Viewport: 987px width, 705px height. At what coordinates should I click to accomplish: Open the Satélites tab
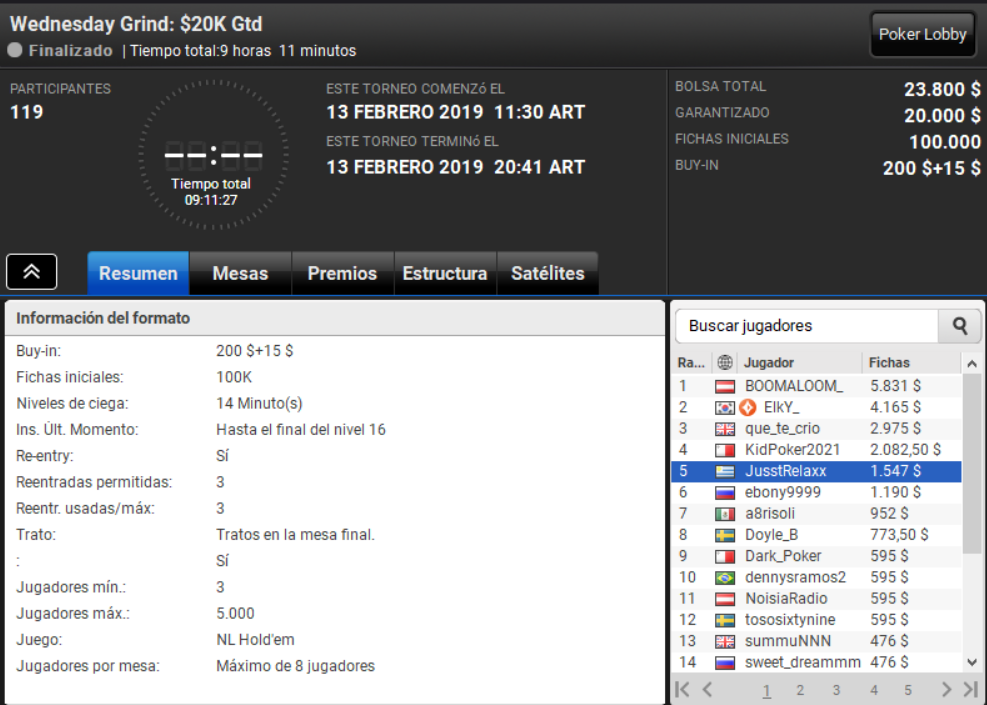[548, 273]
